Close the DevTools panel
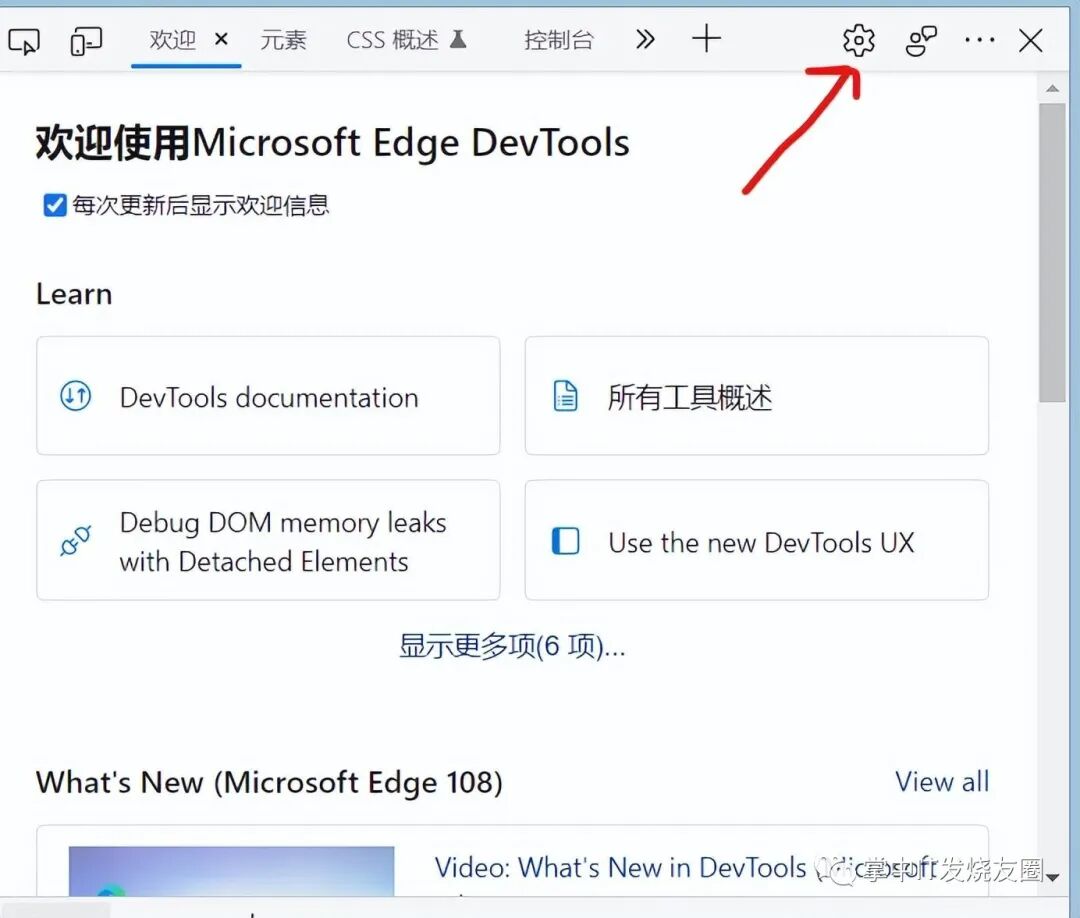 pyautogui.click(x=1030, y=41)
